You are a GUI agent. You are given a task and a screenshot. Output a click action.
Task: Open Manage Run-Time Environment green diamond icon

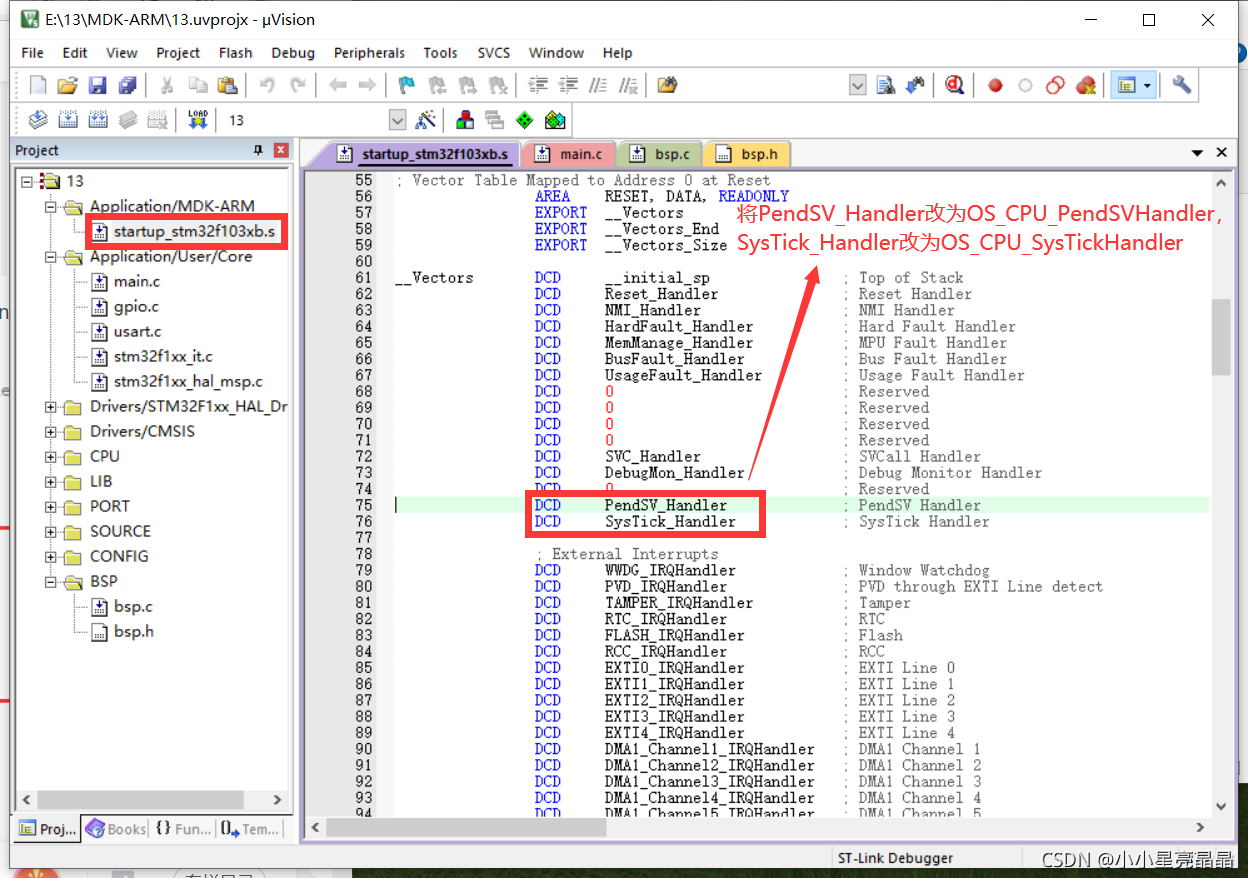[x=525, y=120]
